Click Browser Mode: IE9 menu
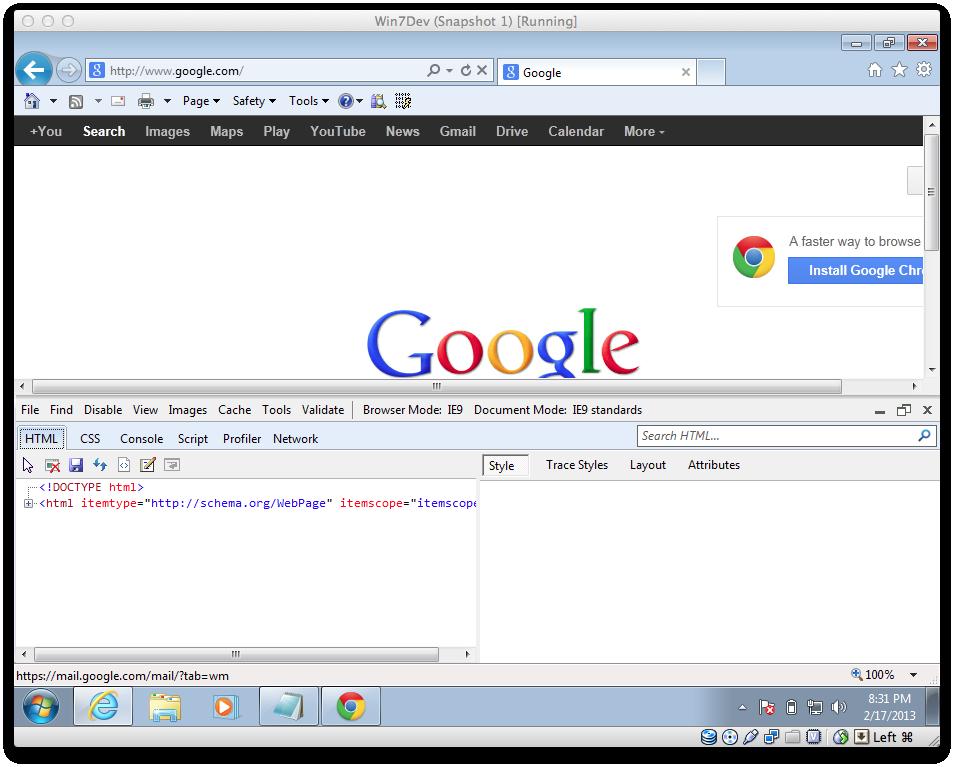This screenshot has height=767, width=954. click(x=413, y=410)
